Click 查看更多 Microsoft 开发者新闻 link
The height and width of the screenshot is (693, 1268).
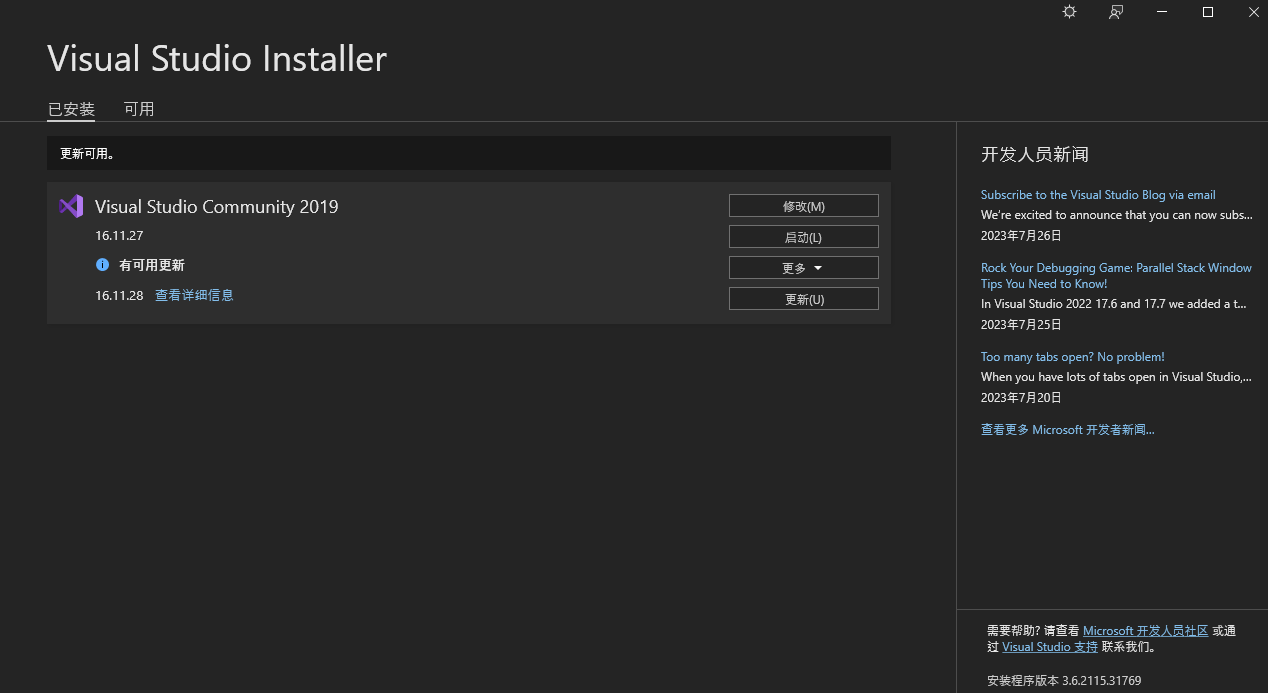(1067, 430)
